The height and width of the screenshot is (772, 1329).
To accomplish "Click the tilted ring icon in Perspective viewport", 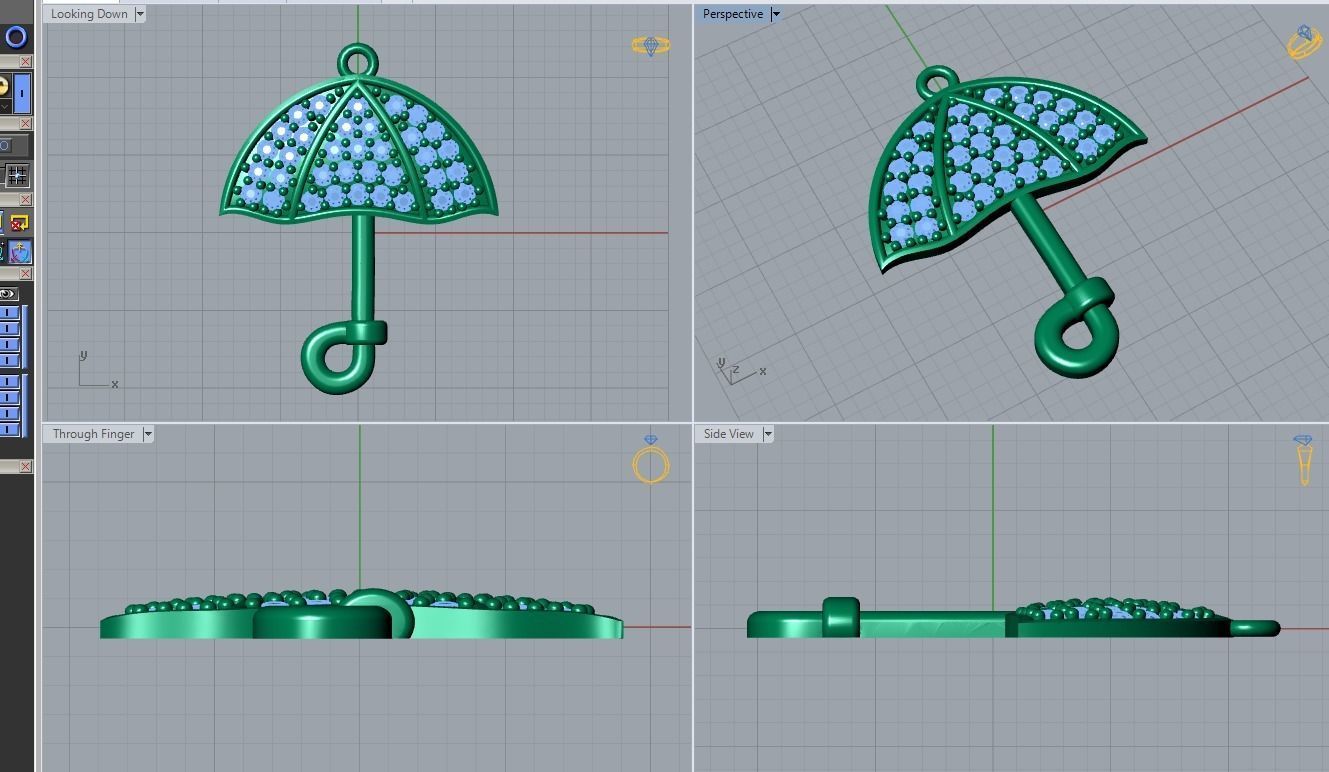I will click(1304, 42).
